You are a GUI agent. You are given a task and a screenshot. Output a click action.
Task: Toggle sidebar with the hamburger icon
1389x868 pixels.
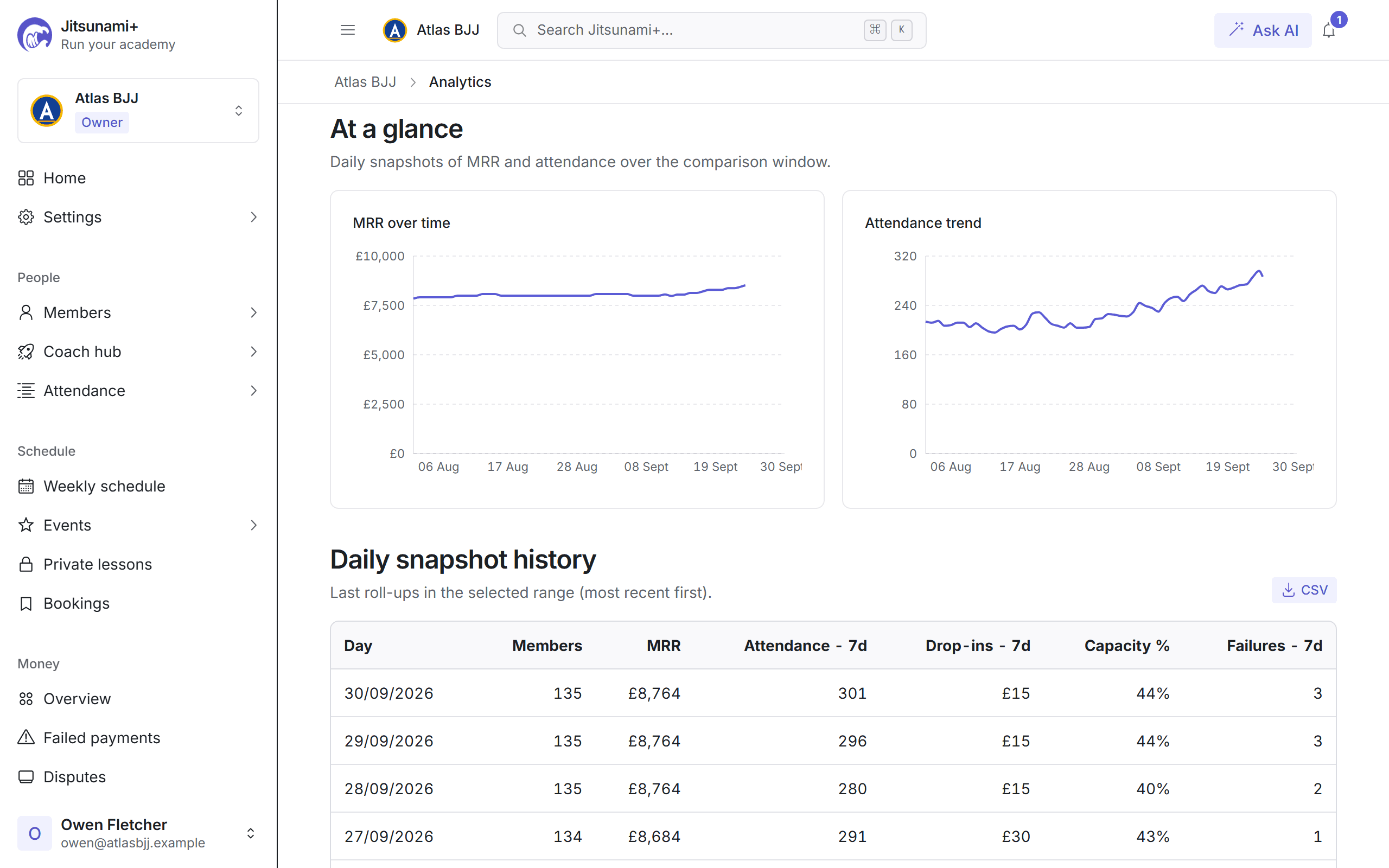click(347, 30)
